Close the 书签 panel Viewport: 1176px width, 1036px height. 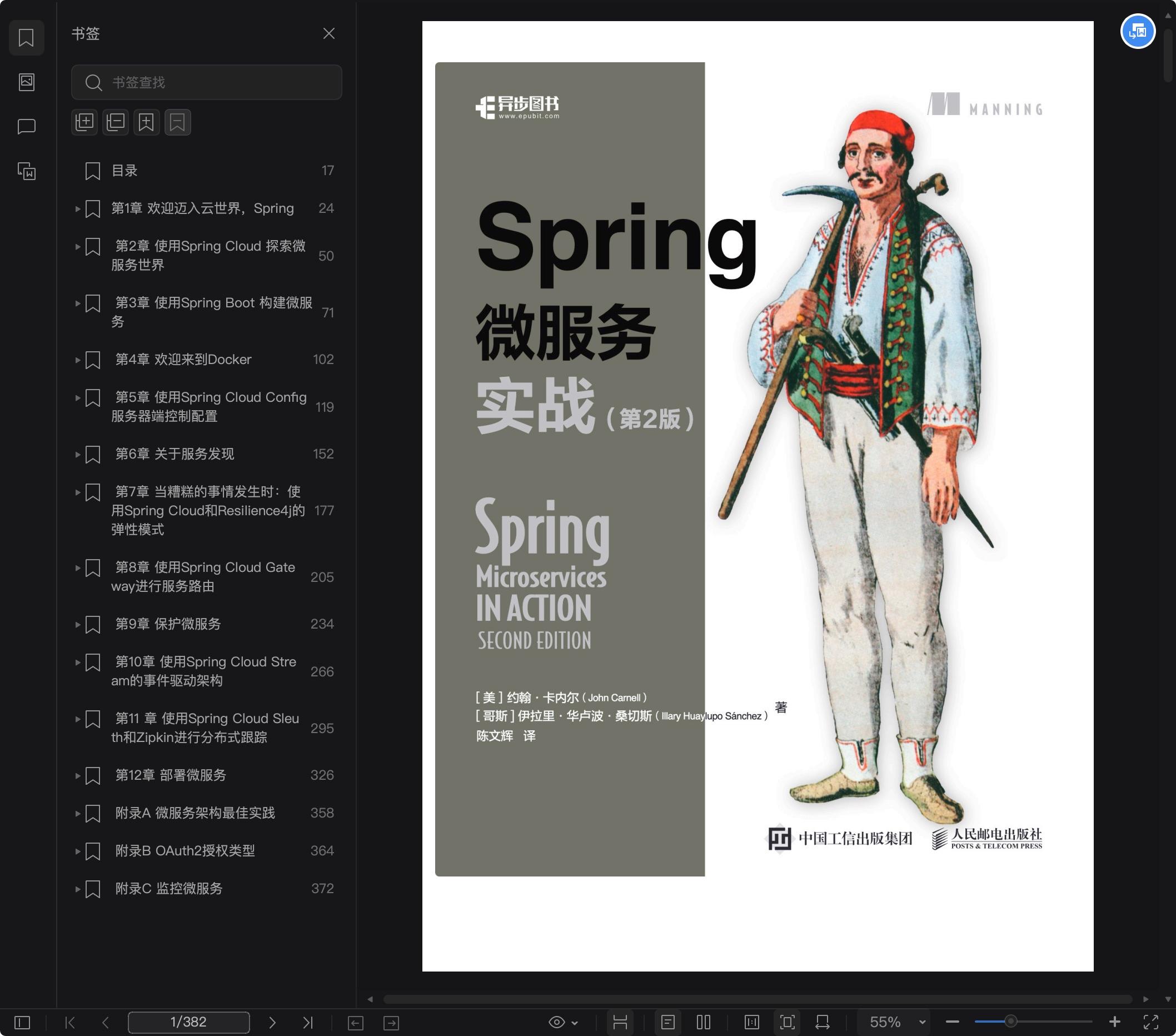[328, 34]
